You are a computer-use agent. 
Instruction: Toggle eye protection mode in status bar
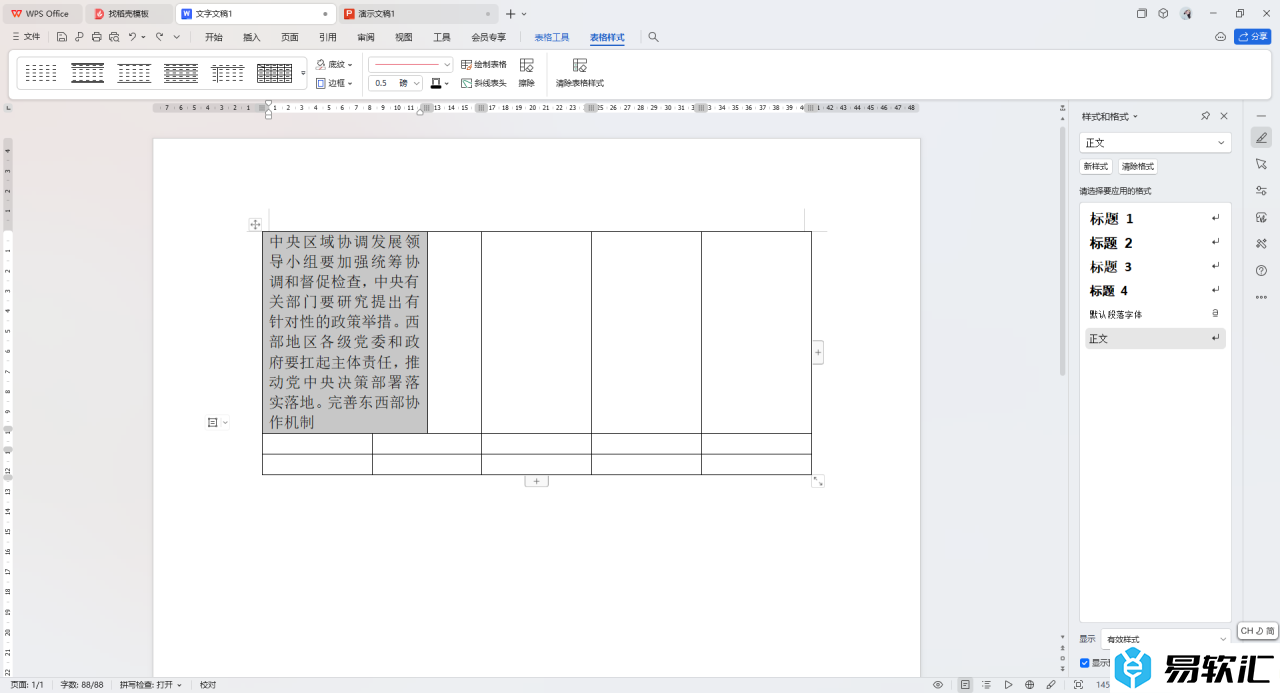938,685
